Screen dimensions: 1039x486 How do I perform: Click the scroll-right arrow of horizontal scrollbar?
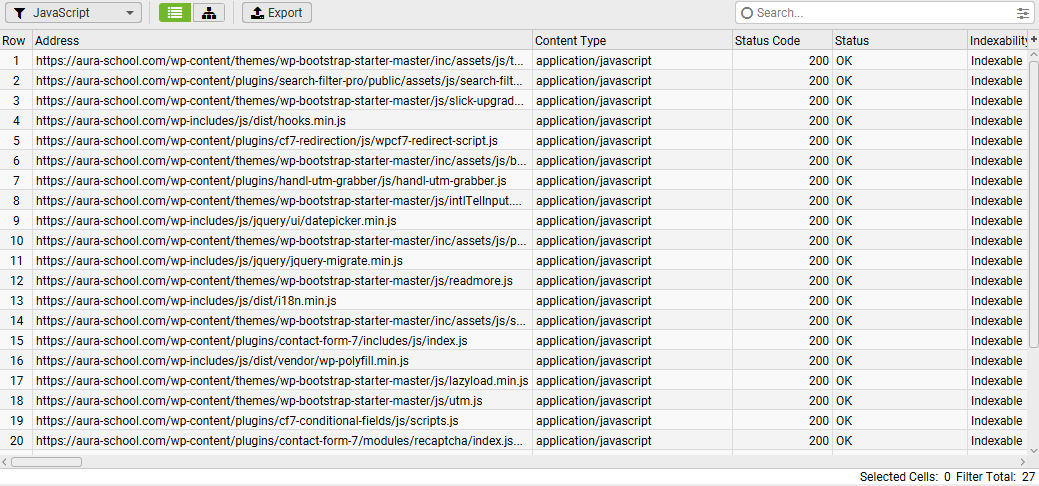1022,461
